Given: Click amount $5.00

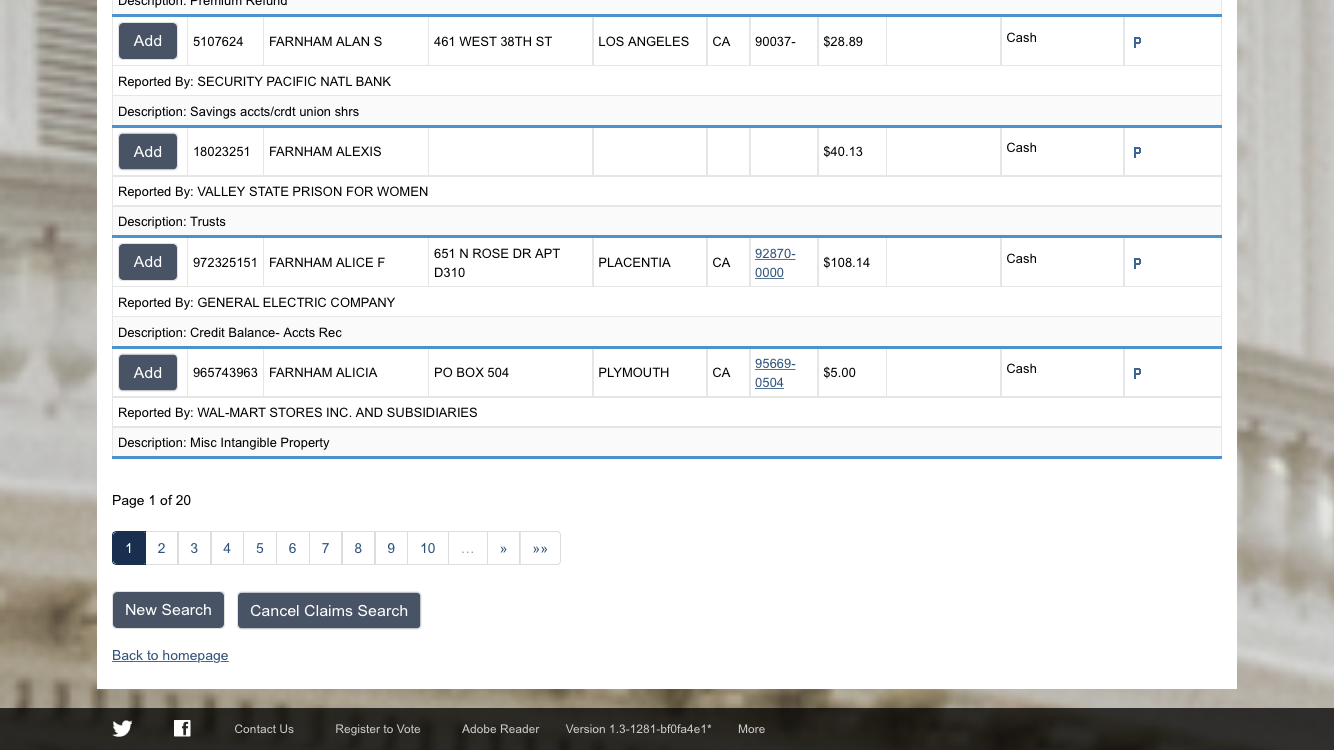Looking at the screenshot, I should pyautogui.click(x=839, y=372).
